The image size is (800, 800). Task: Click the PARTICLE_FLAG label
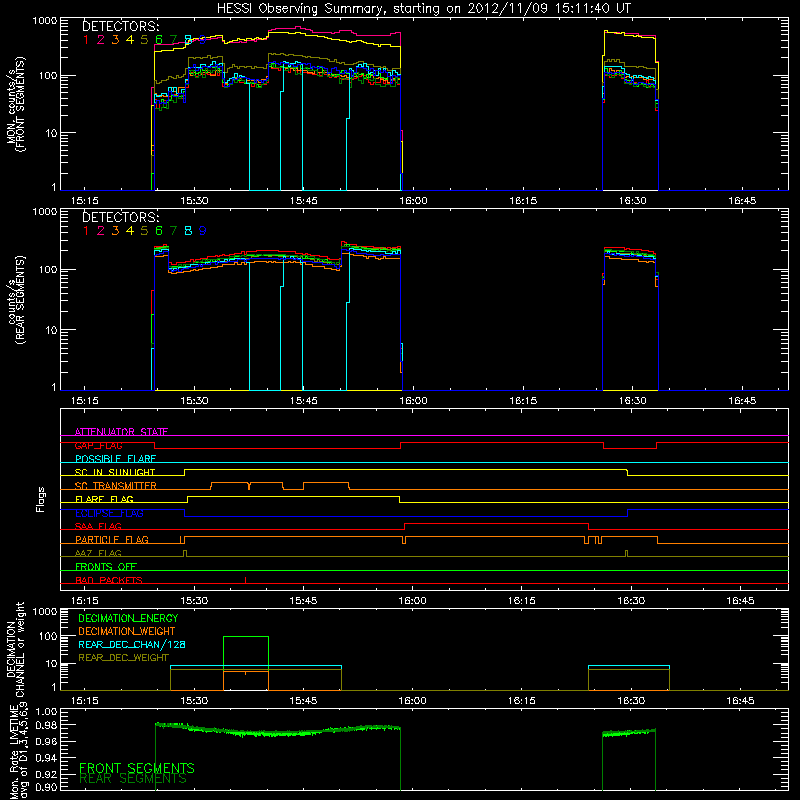click(112, 540)
